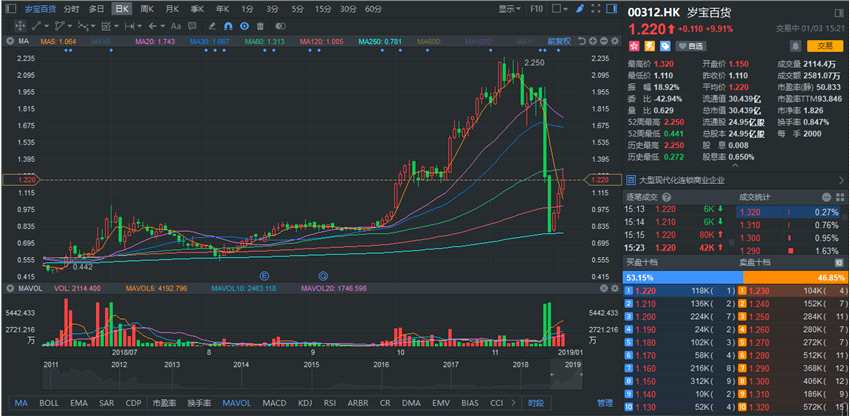Open the Fibonacci grid tool
The width and height of the screenshot is (850, 416).
[106, 26]
